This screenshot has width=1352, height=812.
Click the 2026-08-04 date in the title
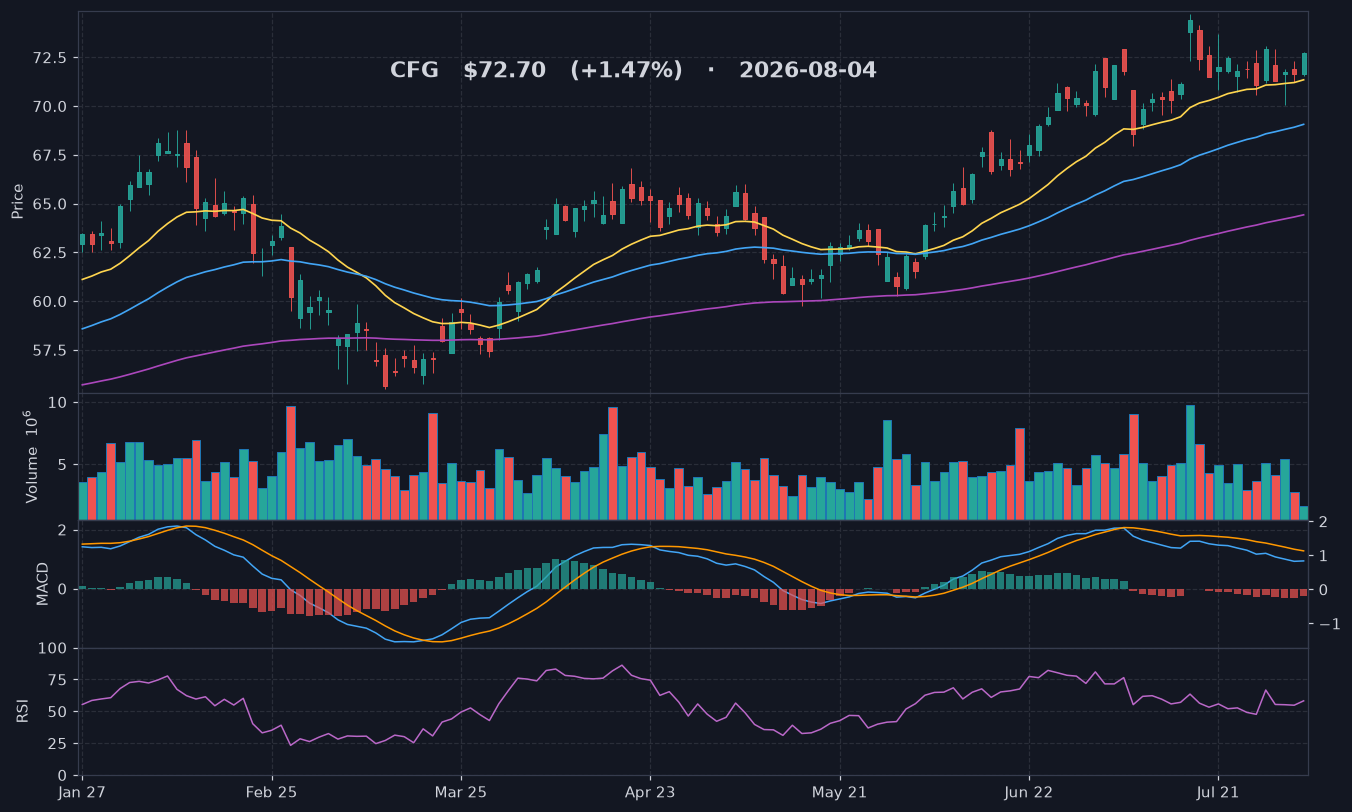(x=808, y=71)
